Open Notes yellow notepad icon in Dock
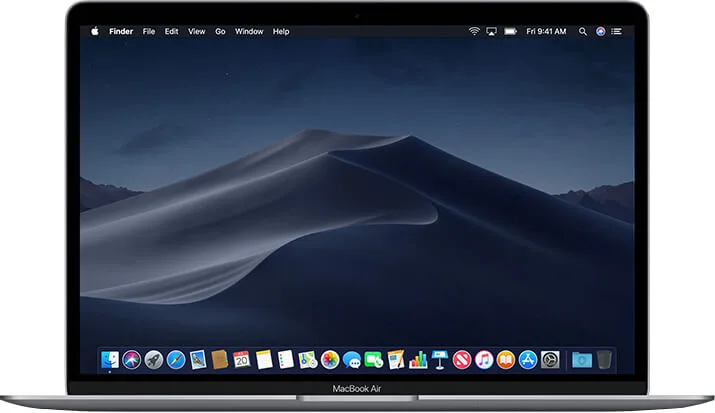This screenshot has width=715, height=413. tap(264, 360)
